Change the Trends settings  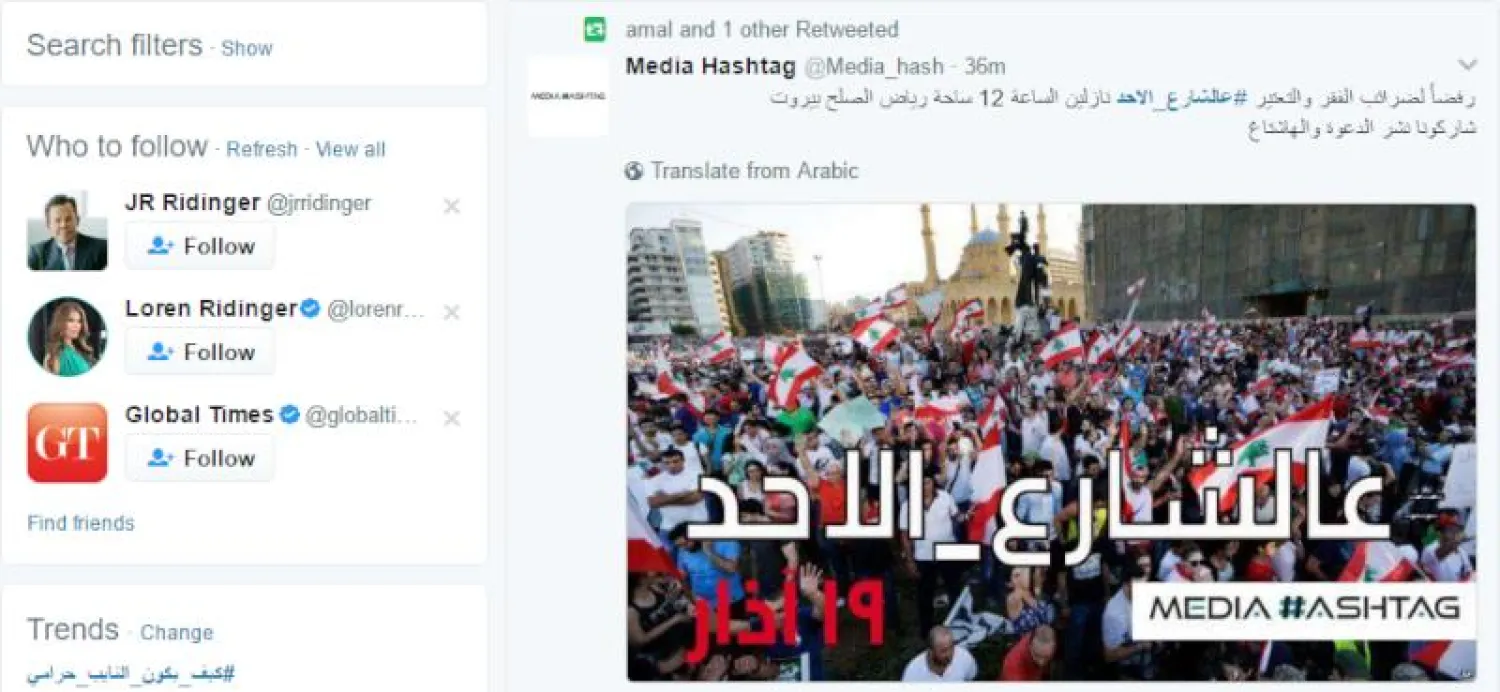177,633
